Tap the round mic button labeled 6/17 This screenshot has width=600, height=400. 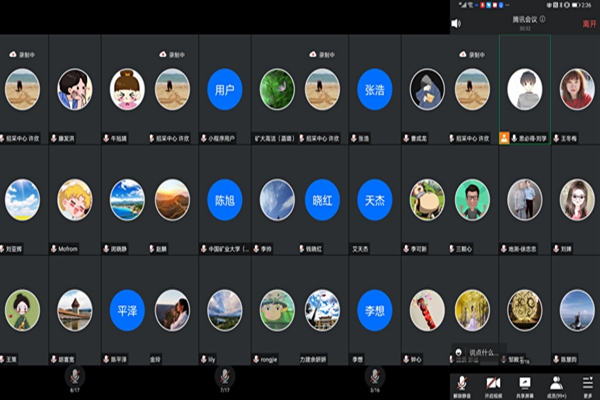coord(74,375)
